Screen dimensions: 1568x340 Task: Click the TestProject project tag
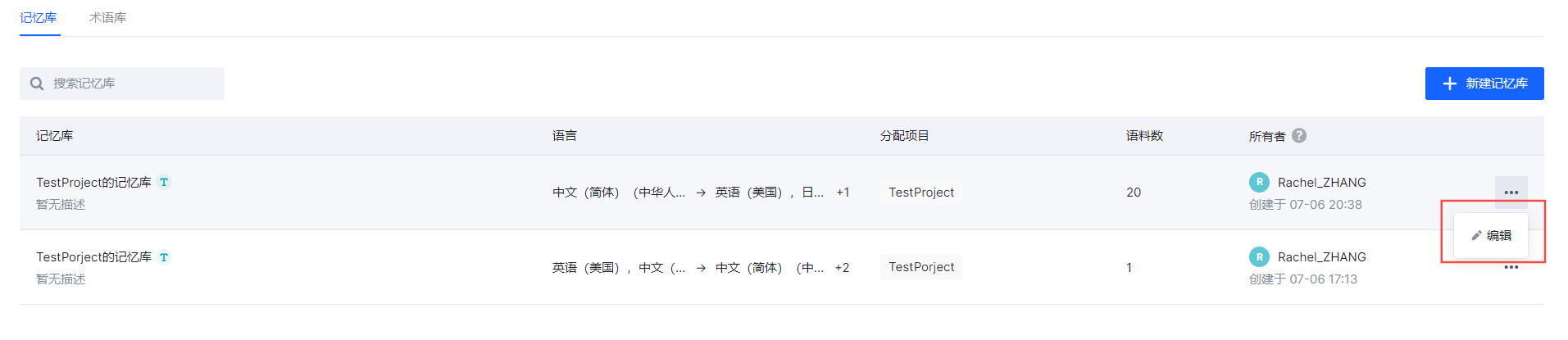(x=921, y=193)
